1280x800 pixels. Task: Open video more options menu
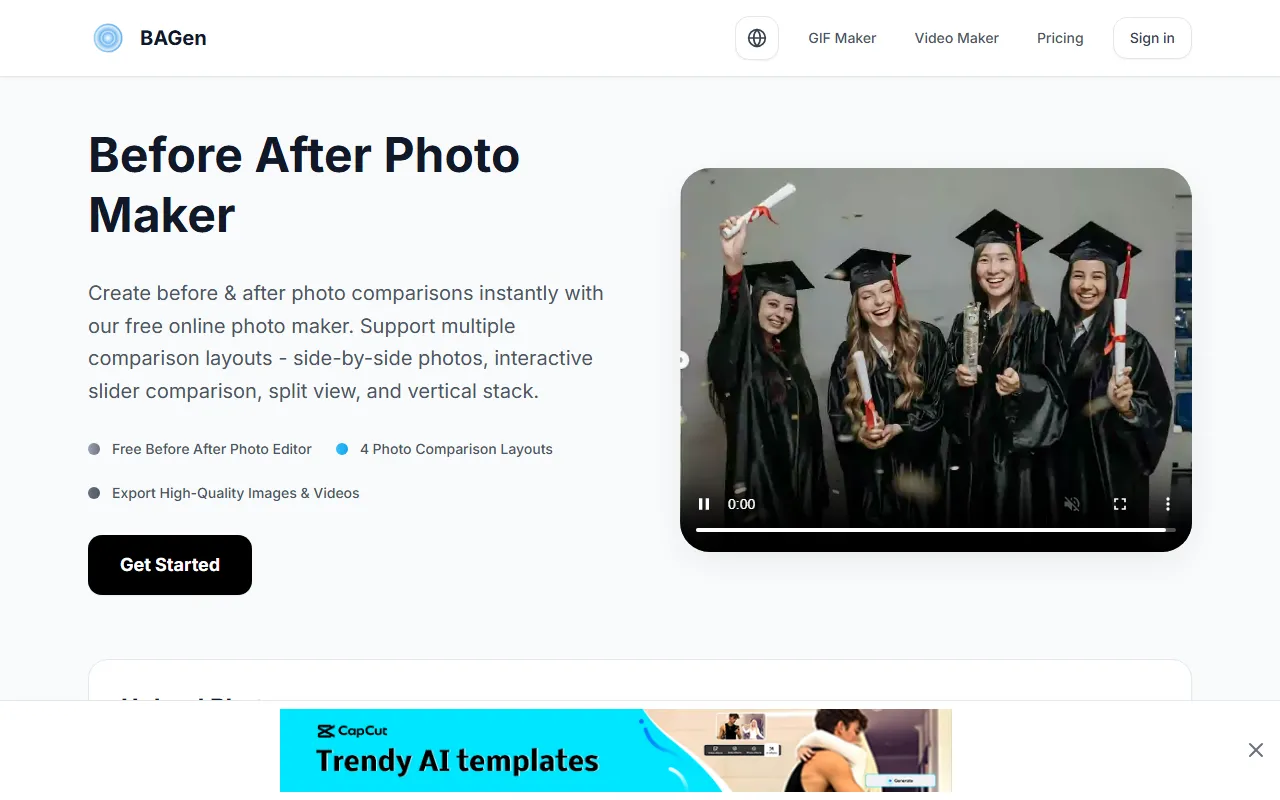(x=1167, y=504)
